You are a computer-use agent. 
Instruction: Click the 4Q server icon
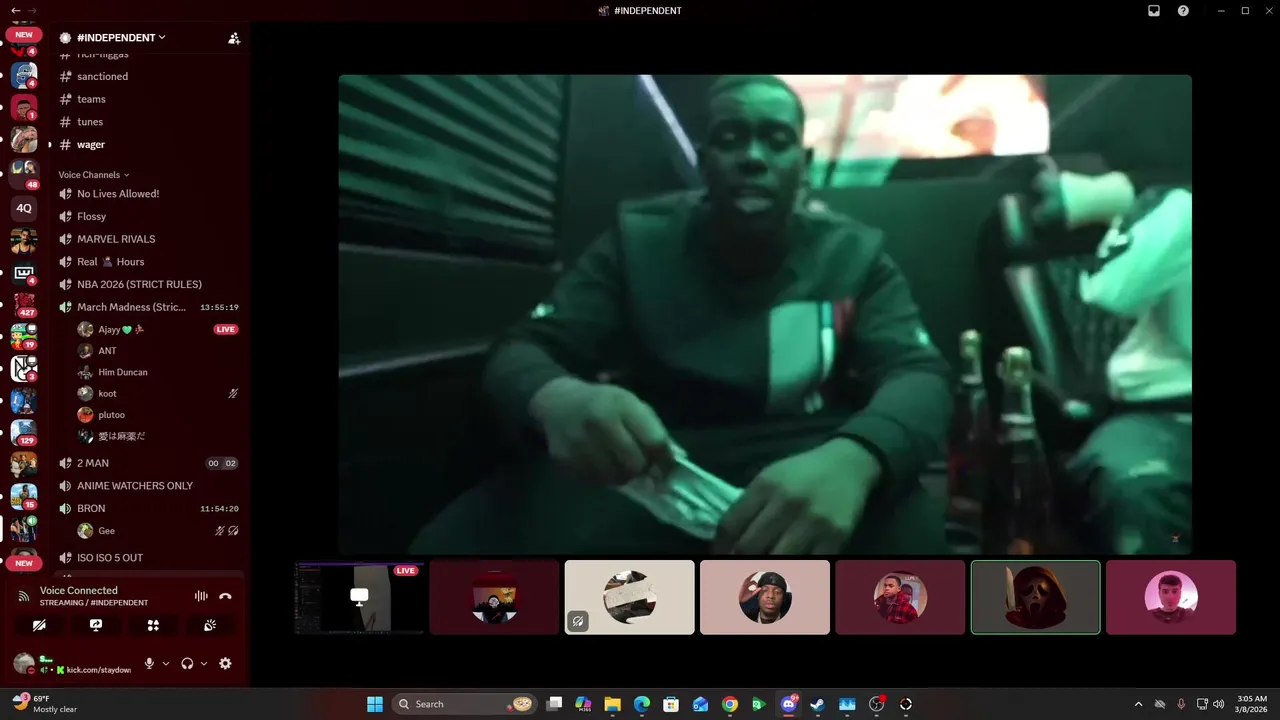point(24,208)
